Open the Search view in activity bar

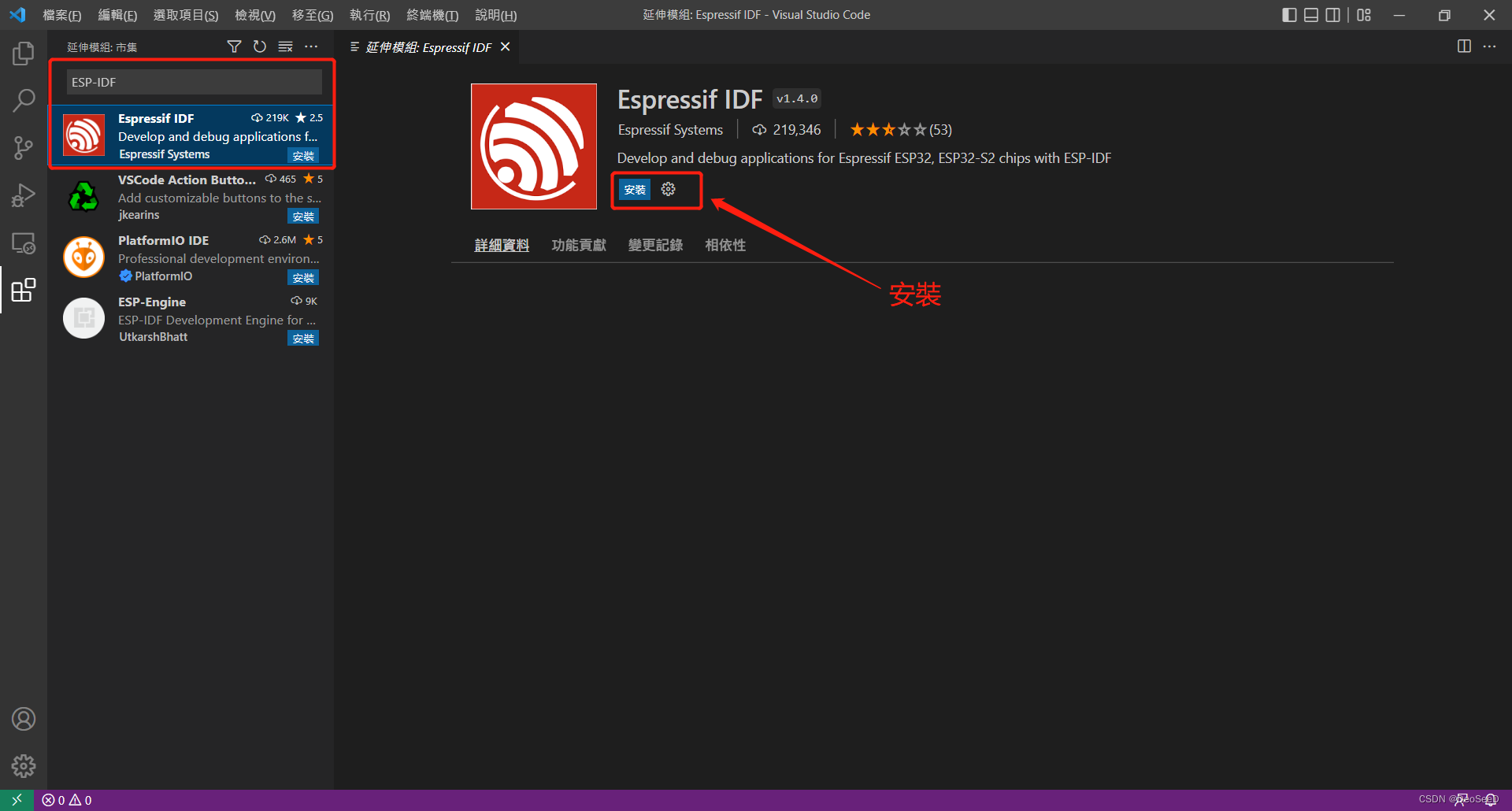[x=24, y=101]
